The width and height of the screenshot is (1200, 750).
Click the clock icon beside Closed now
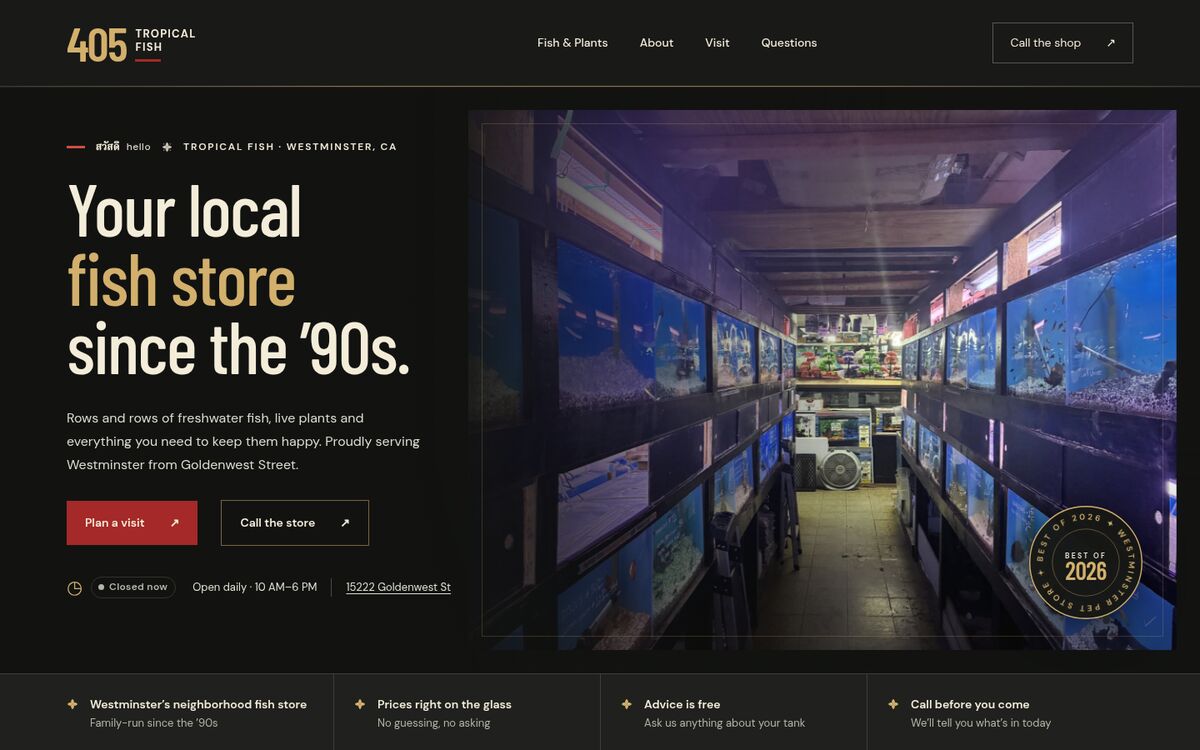pyautogui.click(x=75, y=588)
